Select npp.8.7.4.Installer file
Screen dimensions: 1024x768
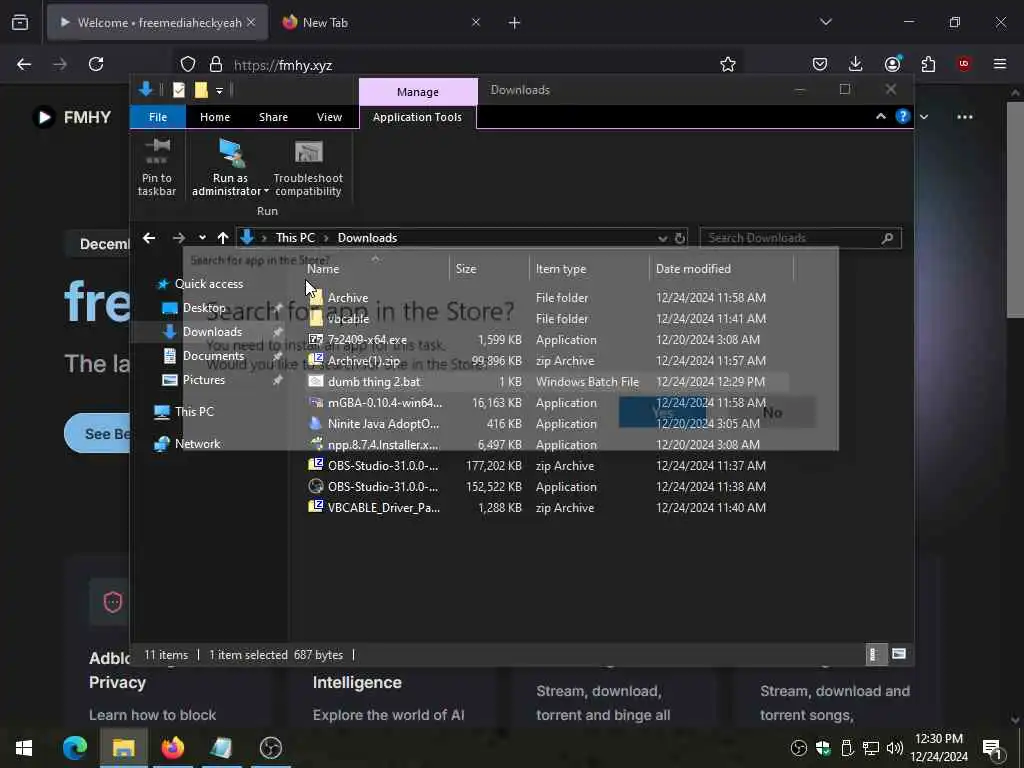[547, 445]
